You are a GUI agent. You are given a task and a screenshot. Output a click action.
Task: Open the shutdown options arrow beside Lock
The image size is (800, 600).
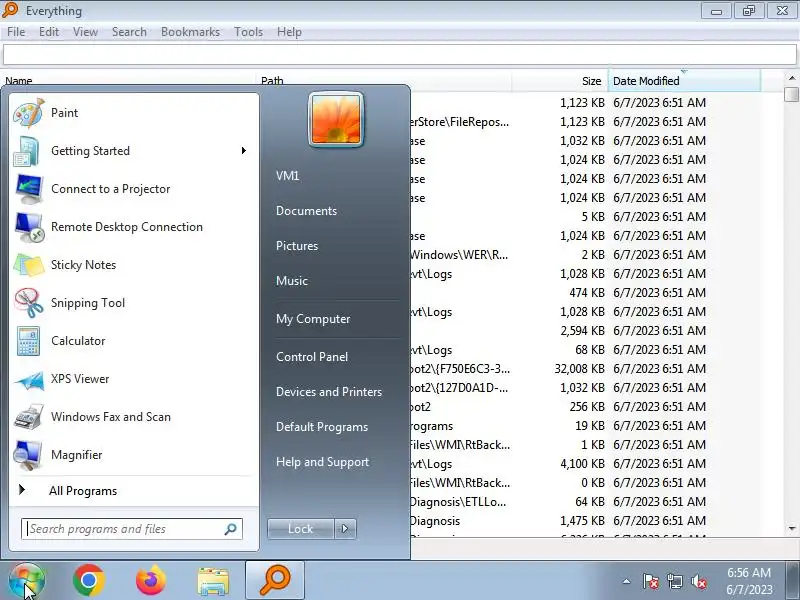[345, 529]
